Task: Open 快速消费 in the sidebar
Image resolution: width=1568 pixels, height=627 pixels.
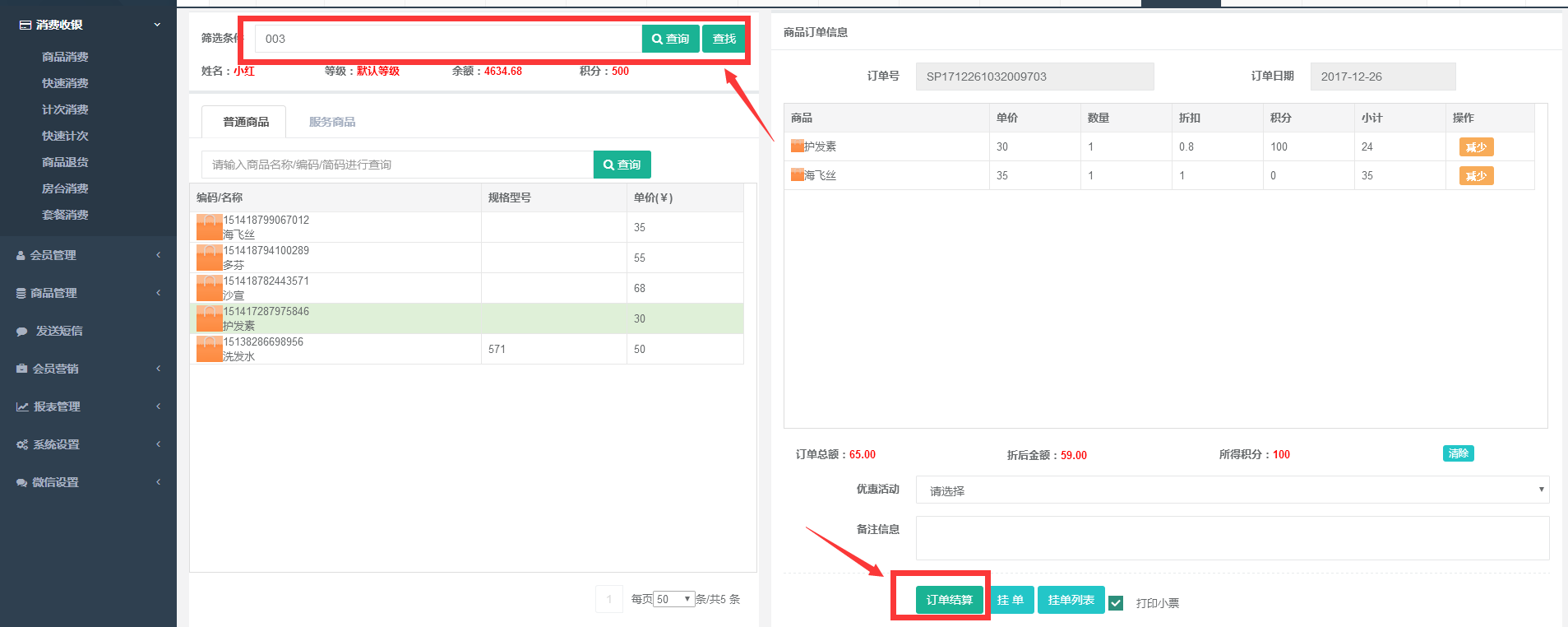Action: click(x=65, y=83)
